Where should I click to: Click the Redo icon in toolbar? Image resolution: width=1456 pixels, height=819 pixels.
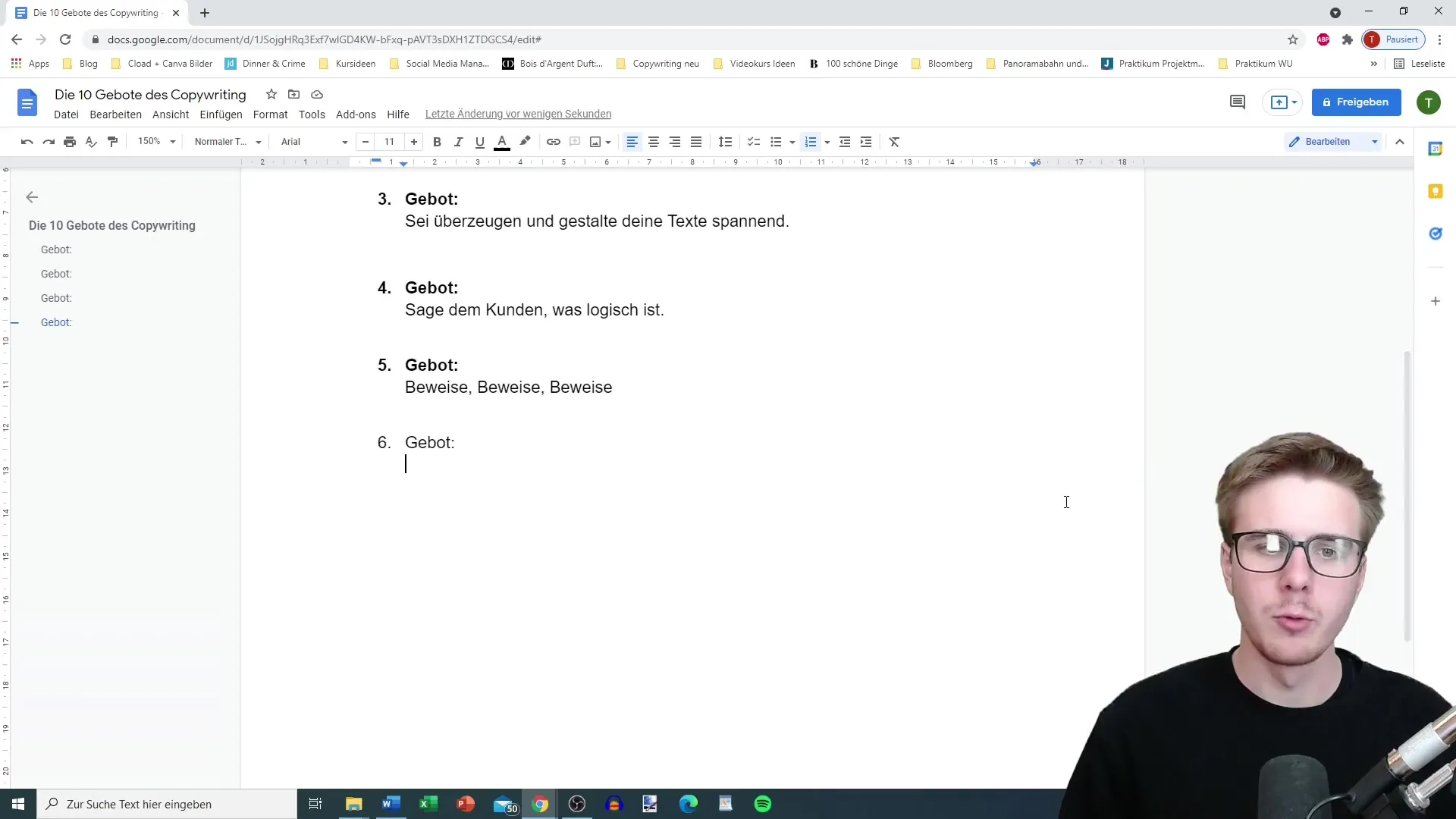pos(49,142)
